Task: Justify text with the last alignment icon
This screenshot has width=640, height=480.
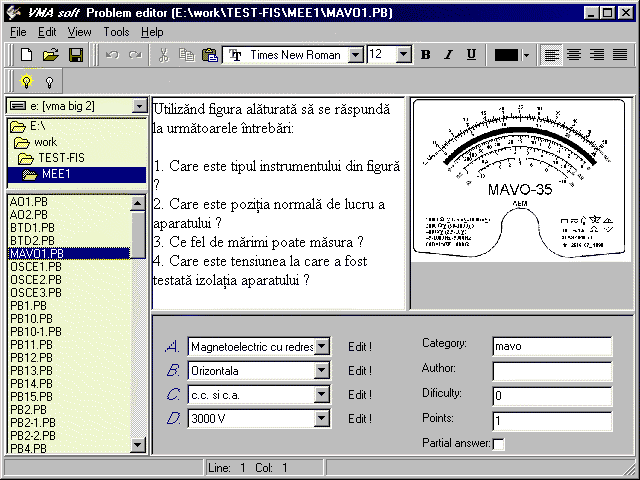Action: pyautogui.click(x=620, y=55)
